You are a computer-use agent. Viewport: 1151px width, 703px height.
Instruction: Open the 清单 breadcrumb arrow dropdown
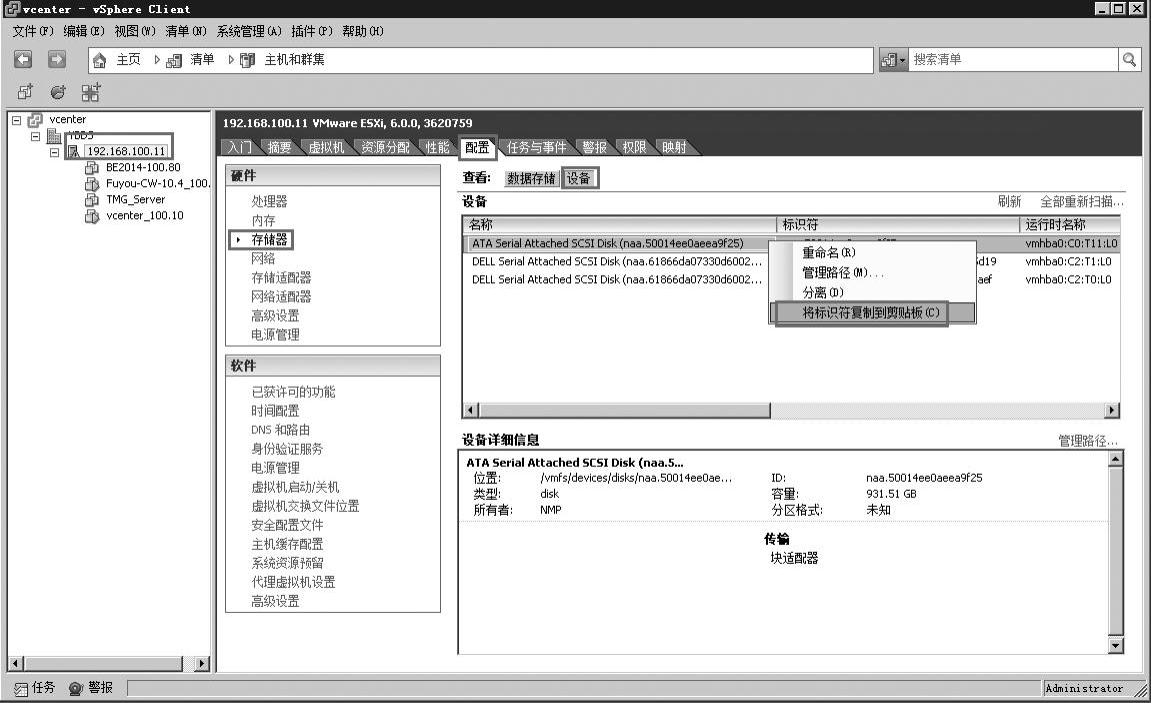click(230, 59)
